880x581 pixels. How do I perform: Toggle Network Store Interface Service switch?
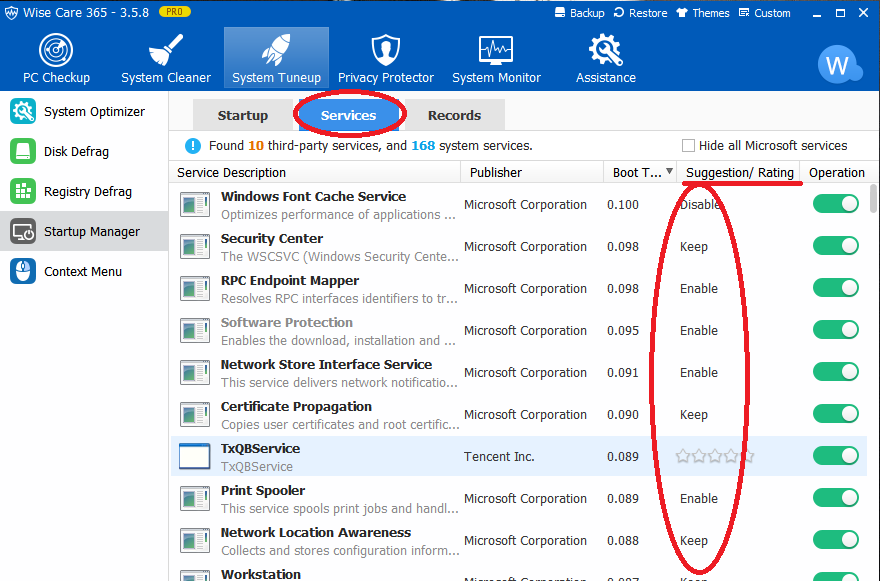pos(836,372)
